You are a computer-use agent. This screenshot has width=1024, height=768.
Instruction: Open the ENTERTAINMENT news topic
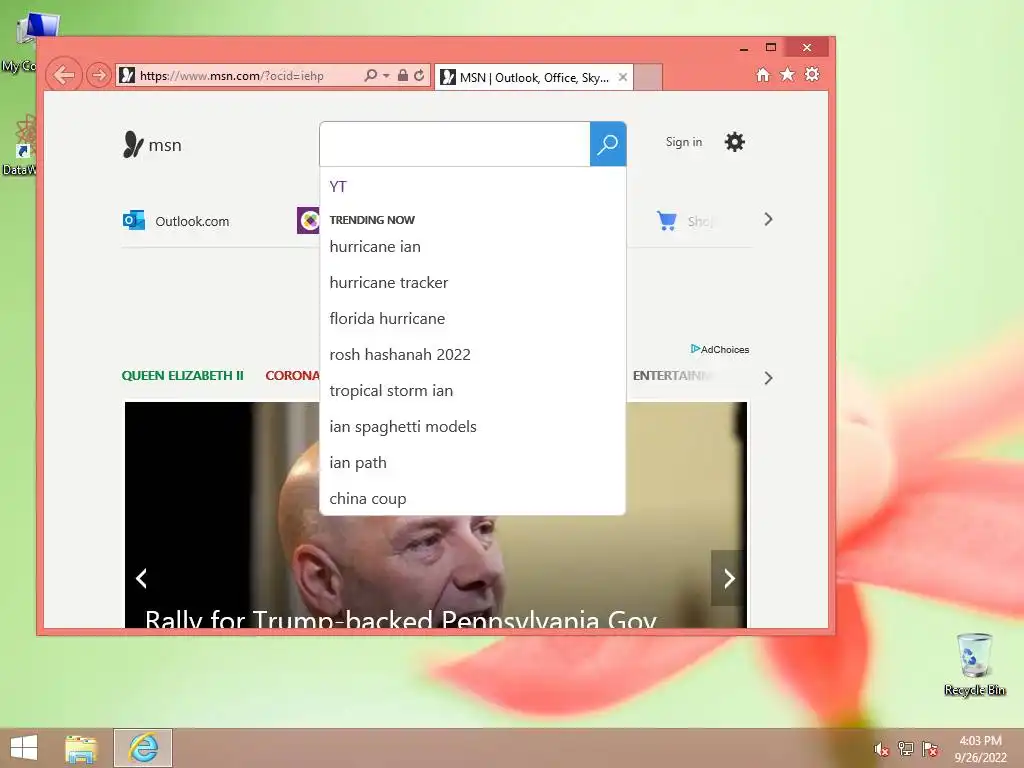click(x=673, y=376)
